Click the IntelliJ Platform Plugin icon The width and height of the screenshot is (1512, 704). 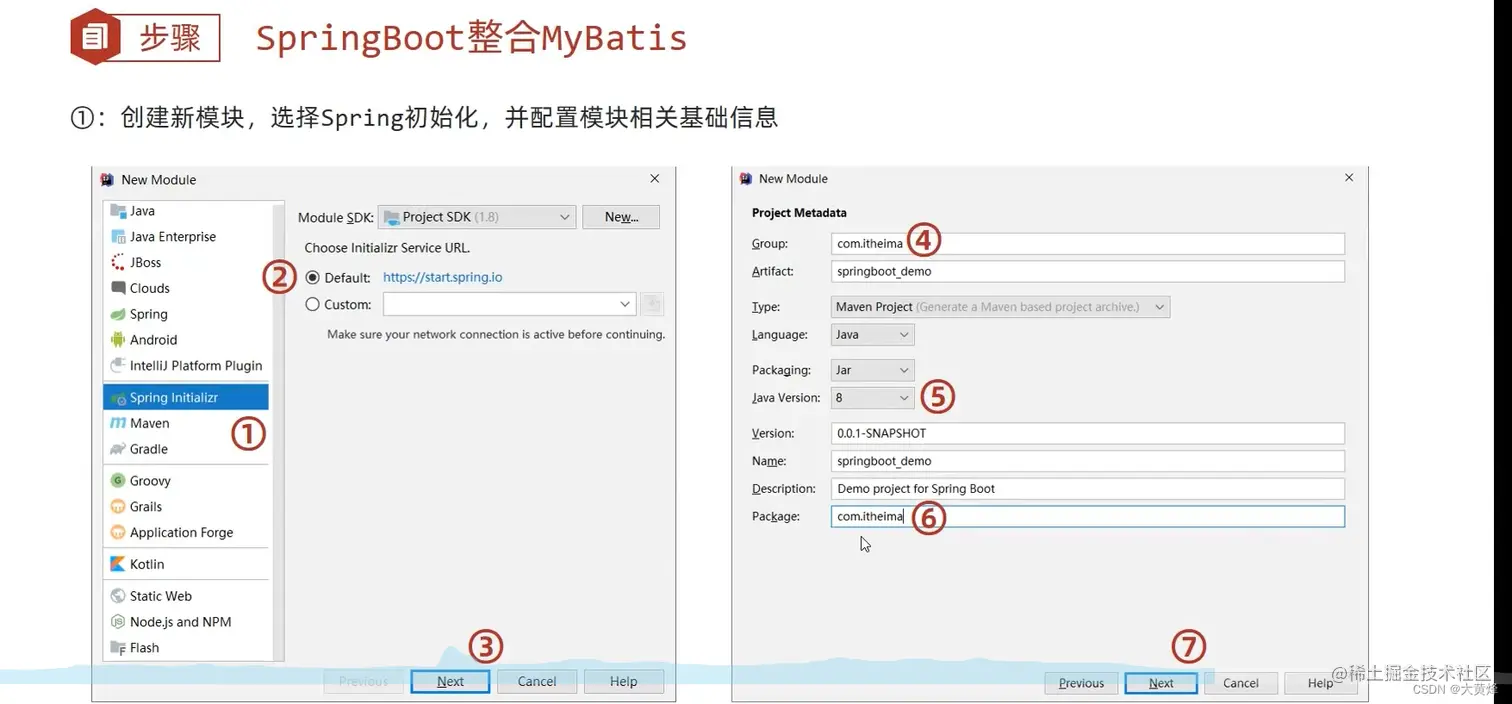click(118, 366)
